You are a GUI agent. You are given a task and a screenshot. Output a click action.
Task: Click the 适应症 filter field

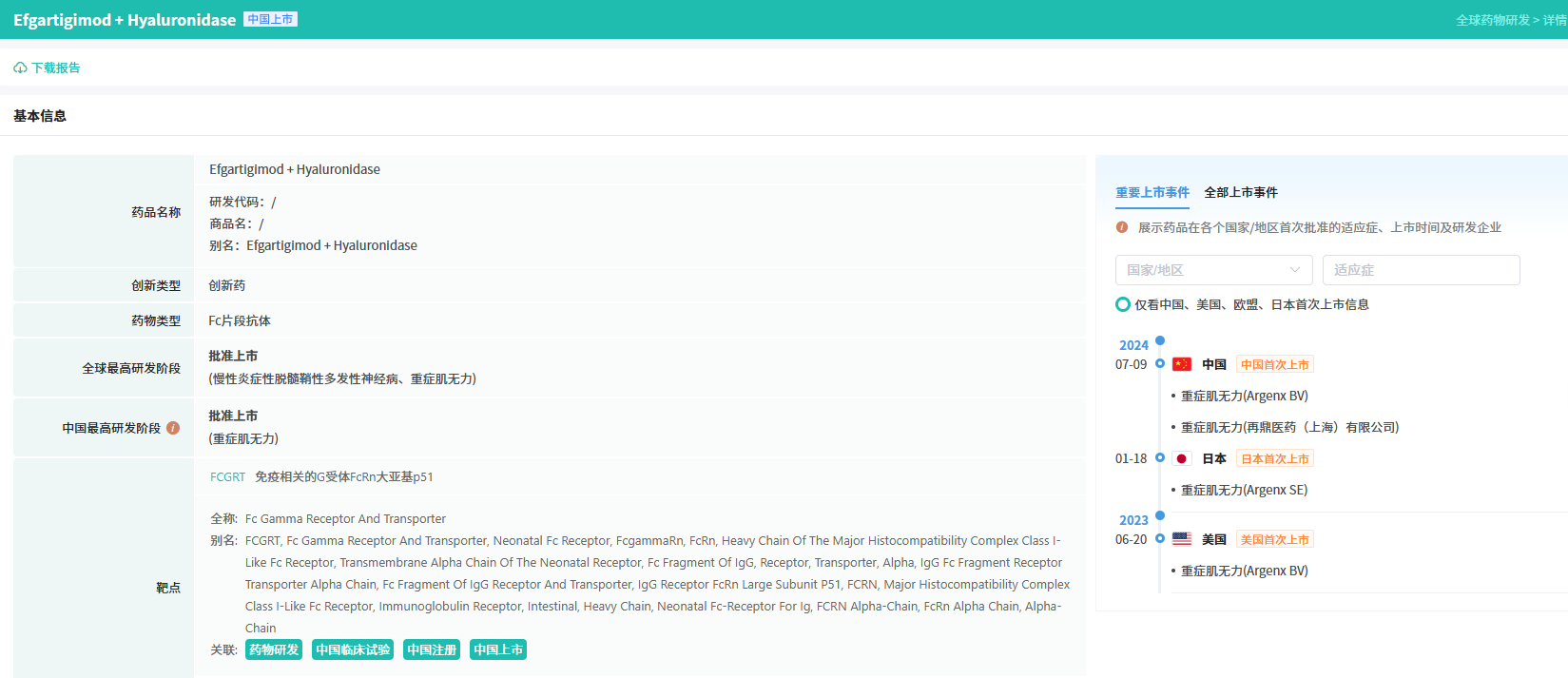1421,270
